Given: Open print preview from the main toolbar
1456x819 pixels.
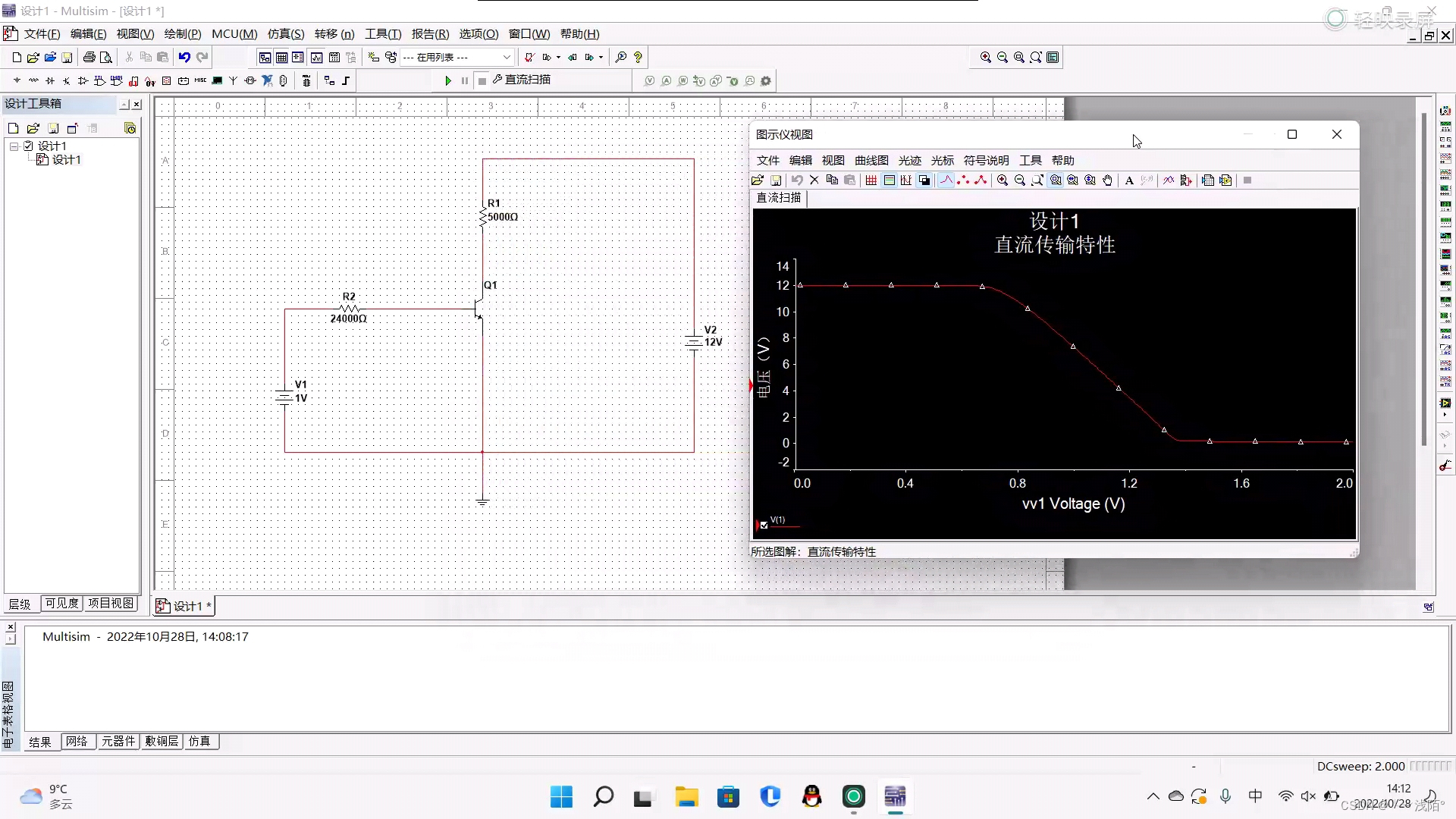Looking at the screenshot, I should point(106,57).
